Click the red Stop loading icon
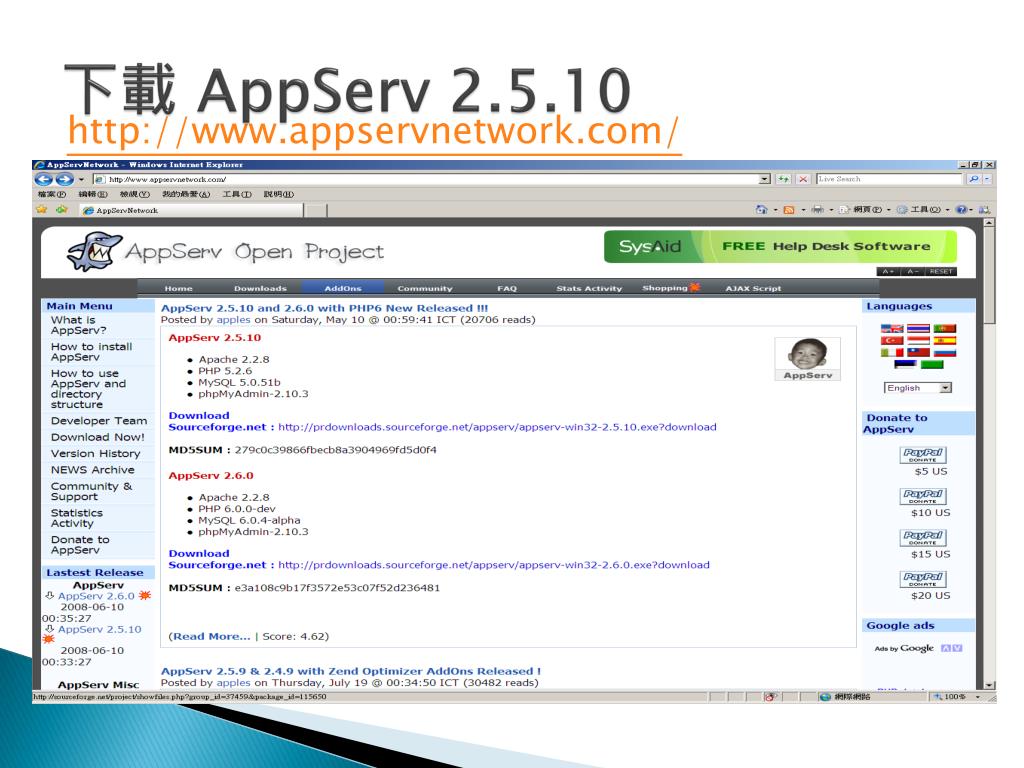This screenshot has height=768, width=1024. (x=803, y=179)
